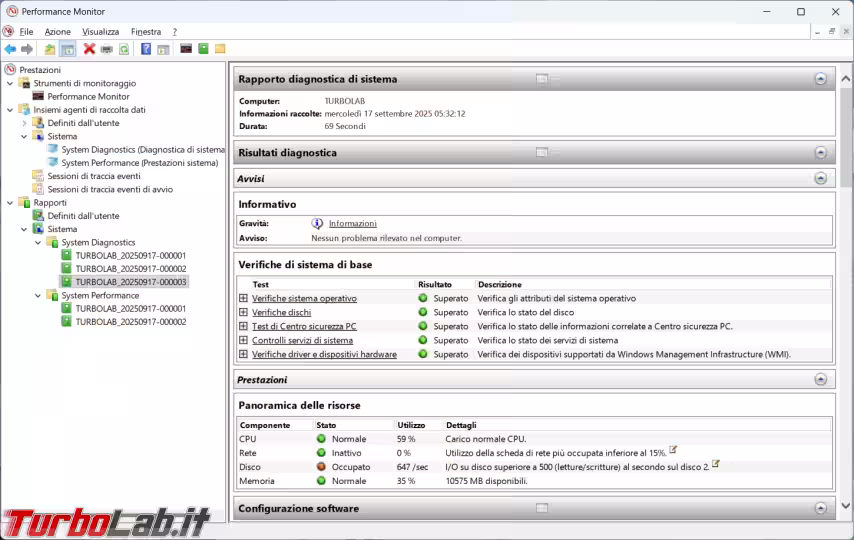
Task: Click the printer icon in toolbar
Action: click(x=107, y=49)
